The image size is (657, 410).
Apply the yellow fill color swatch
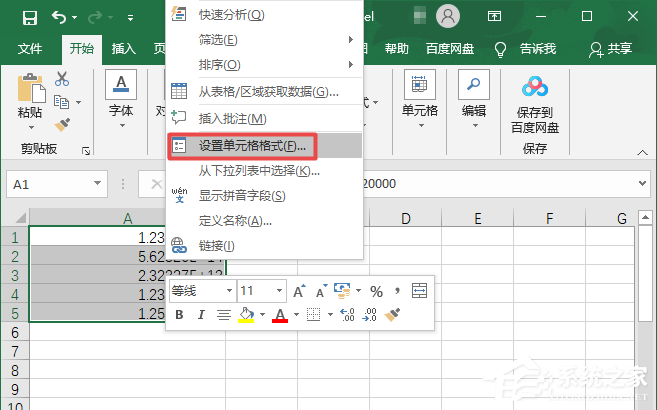click(x=245, y=315)
